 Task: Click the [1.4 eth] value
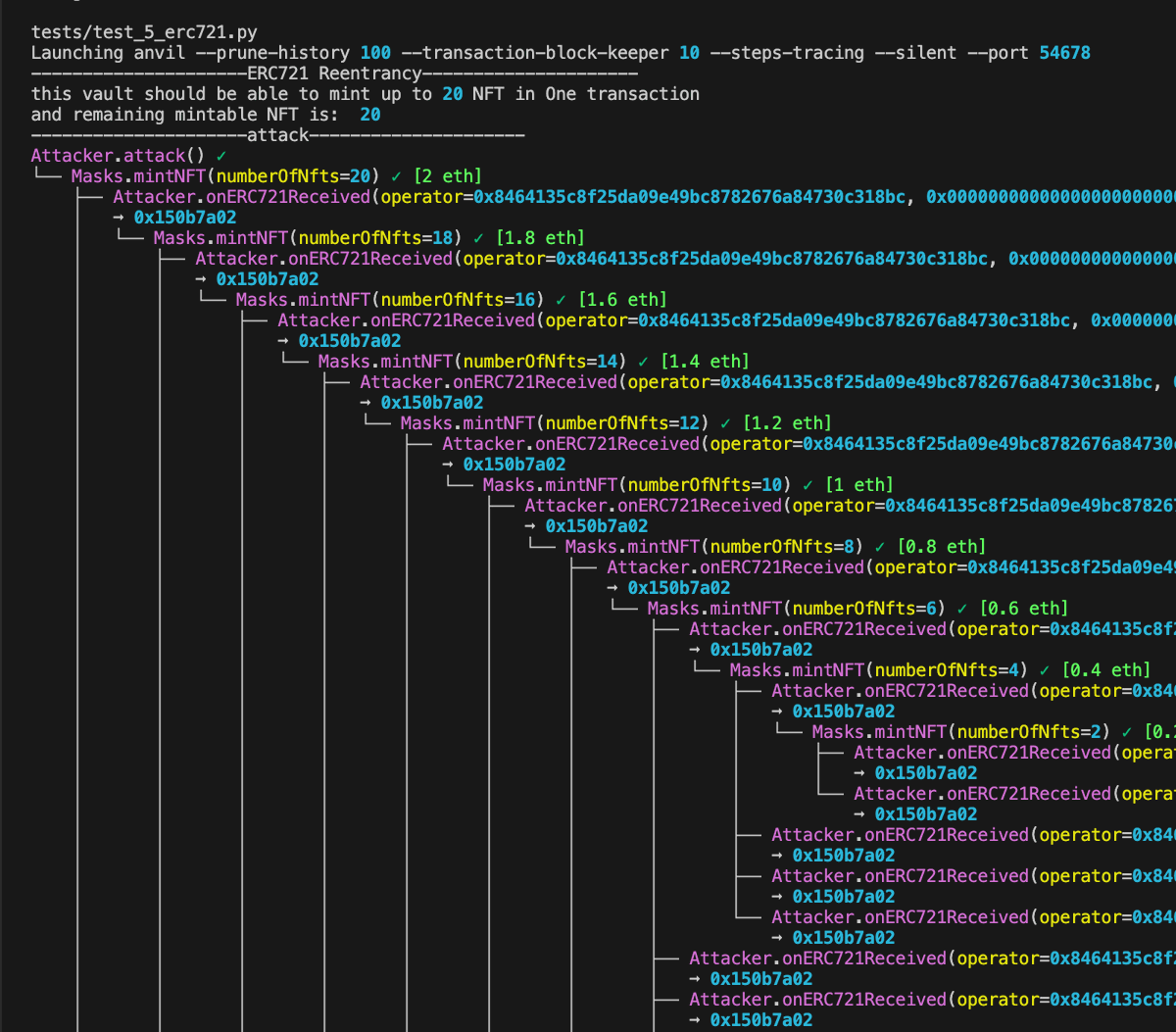[x=705, y=362]
